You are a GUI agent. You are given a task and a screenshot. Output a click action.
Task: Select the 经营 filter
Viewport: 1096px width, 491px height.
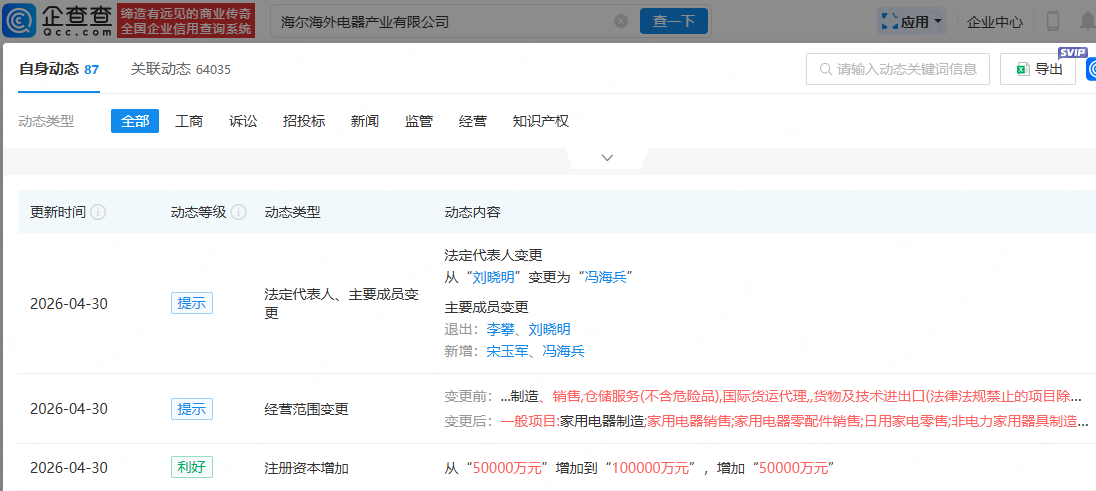coord(473,121)
